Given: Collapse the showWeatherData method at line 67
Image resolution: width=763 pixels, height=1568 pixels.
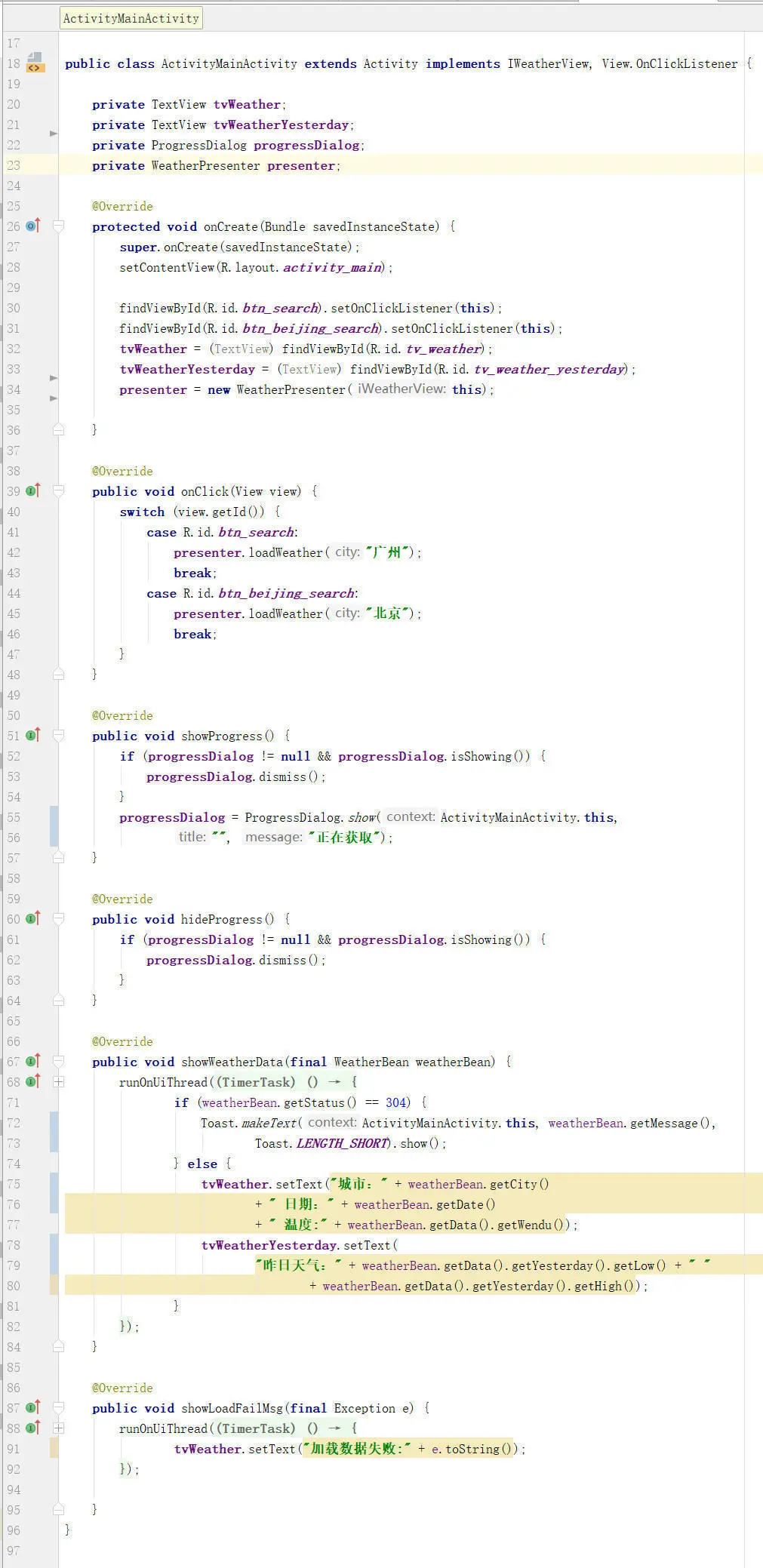Looking at the screenshot, I should pos(58,1061).
